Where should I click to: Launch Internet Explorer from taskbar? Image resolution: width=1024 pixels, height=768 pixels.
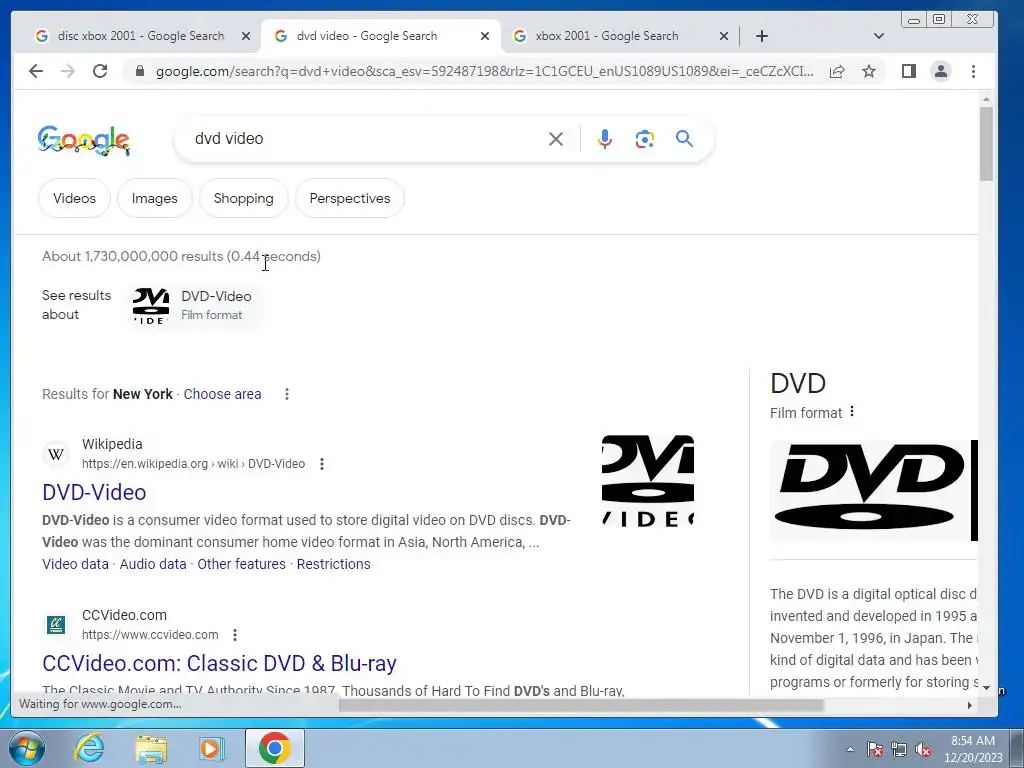(x=89, y=748)
